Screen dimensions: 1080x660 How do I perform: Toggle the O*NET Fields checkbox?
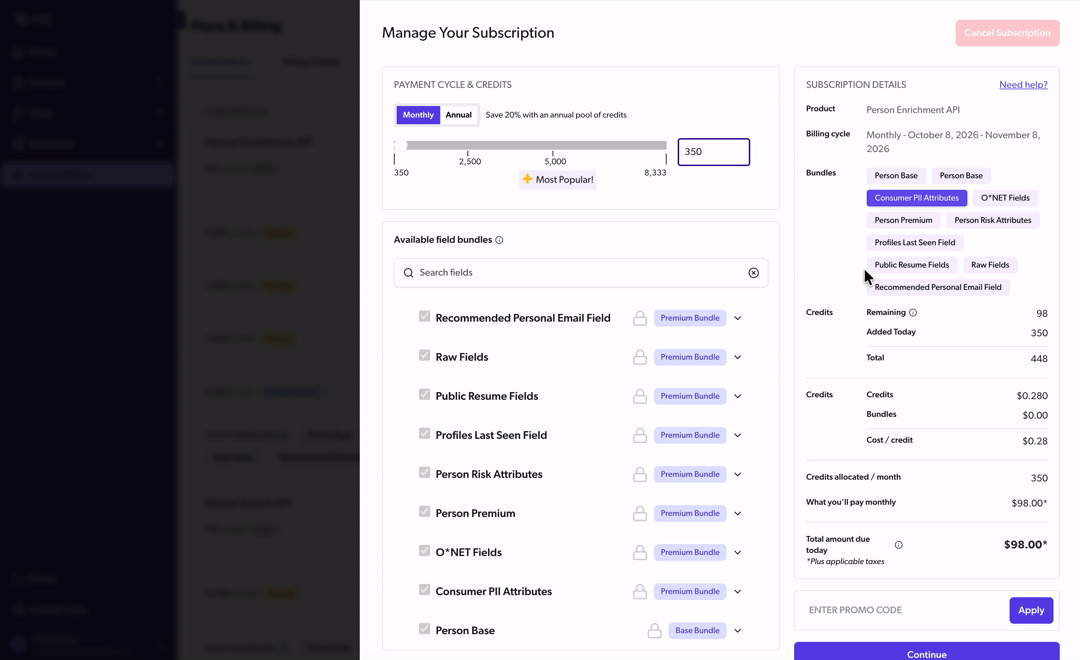424,550
